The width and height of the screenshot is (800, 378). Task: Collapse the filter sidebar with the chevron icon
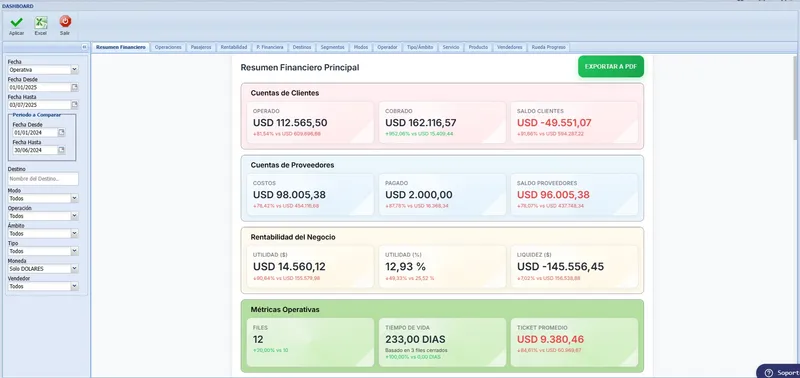click(84, 47)
